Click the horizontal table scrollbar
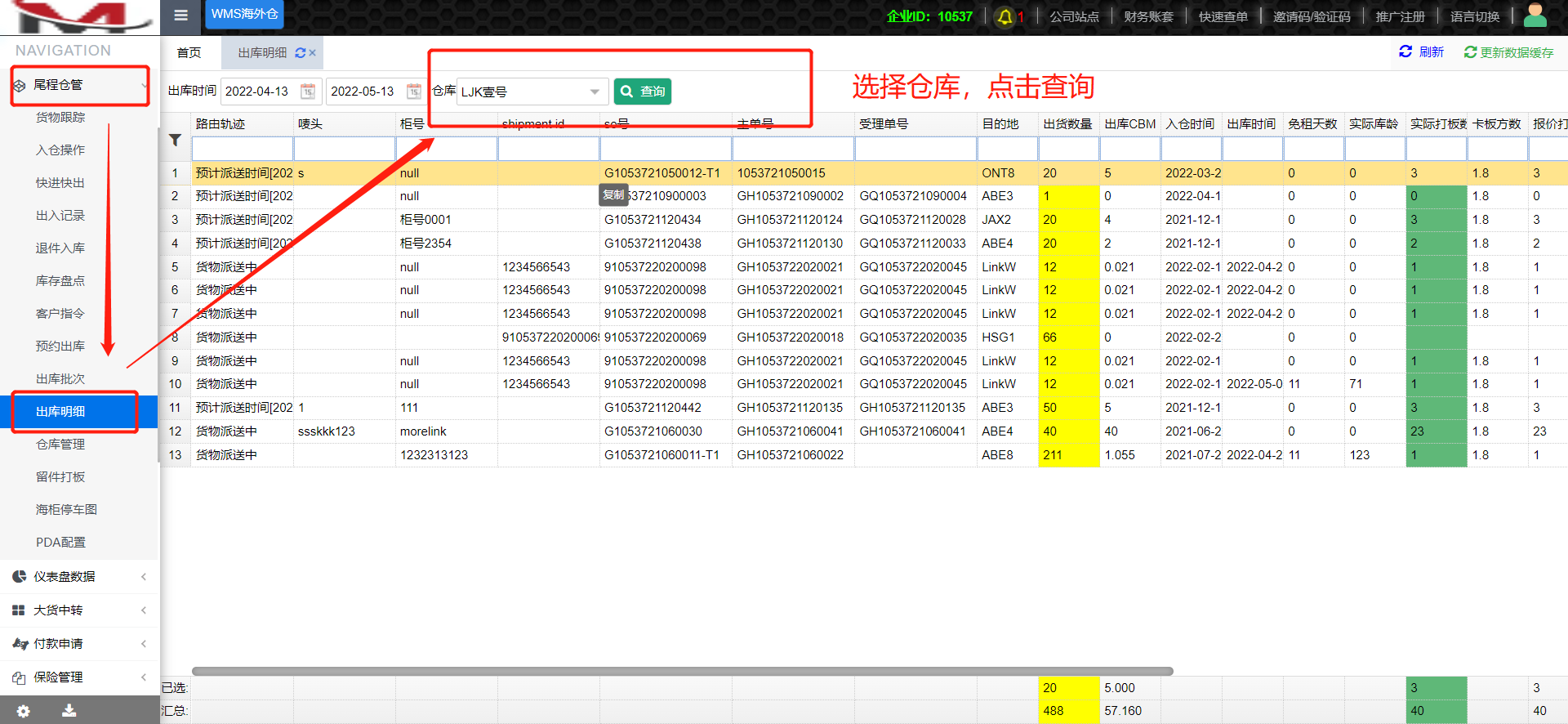This screenshot has height=724, width=1568. [x=682, y=671]
